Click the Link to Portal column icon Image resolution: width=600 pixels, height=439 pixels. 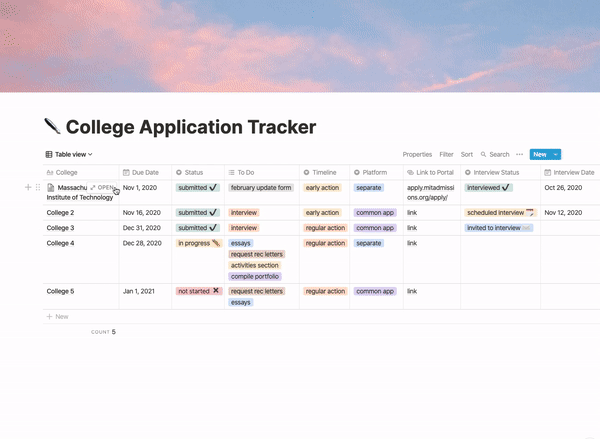(x=410, y=173)
